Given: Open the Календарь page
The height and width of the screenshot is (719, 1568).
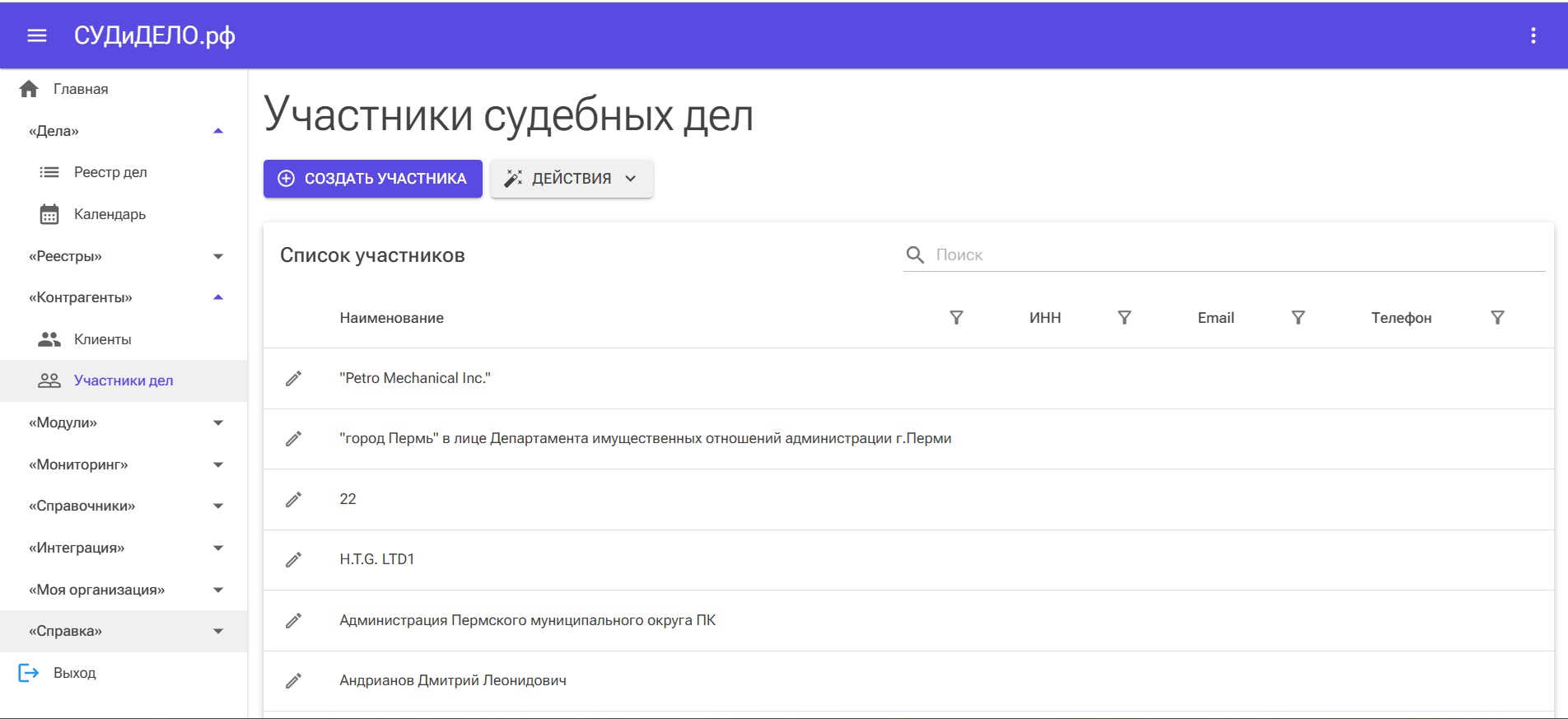Looking at the screenshot, I should click(x=110, y=214).
